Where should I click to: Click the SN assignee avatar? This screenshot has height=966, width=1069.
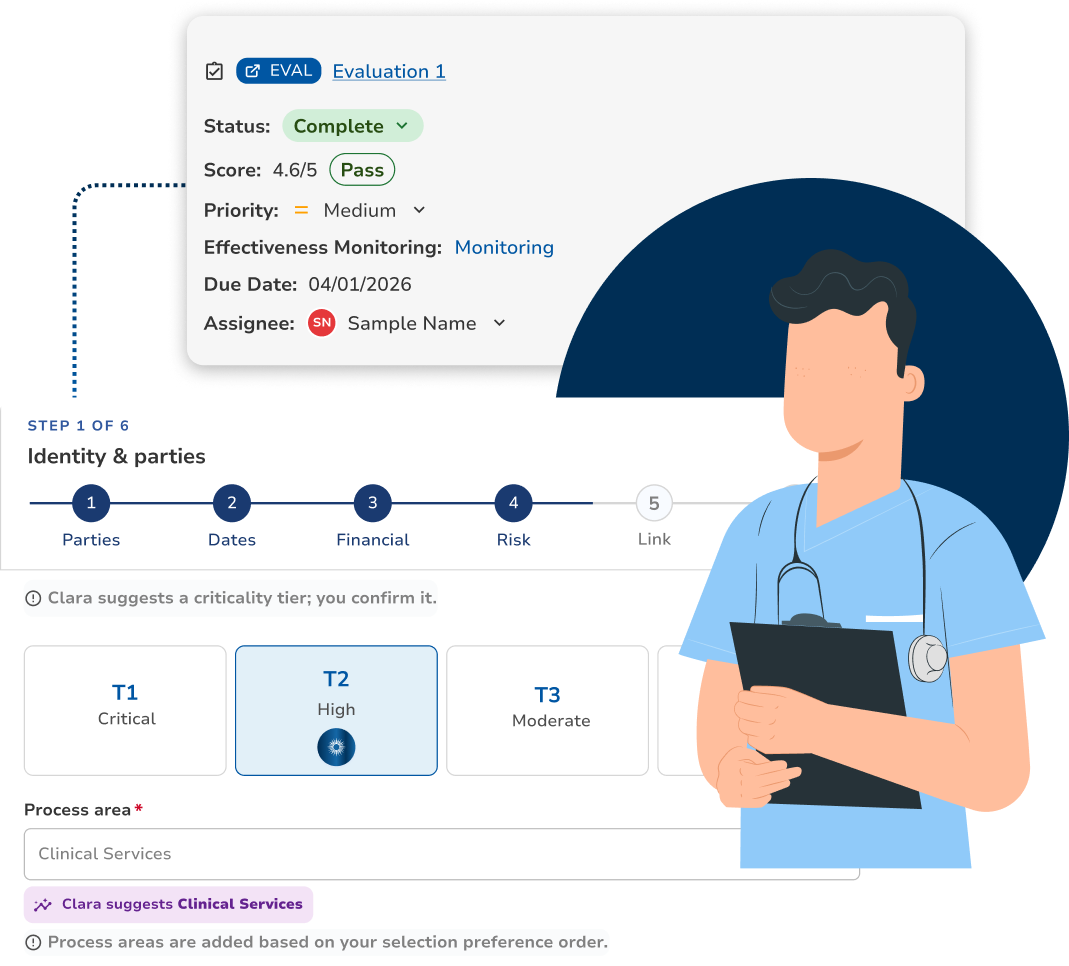pos(322,323)
